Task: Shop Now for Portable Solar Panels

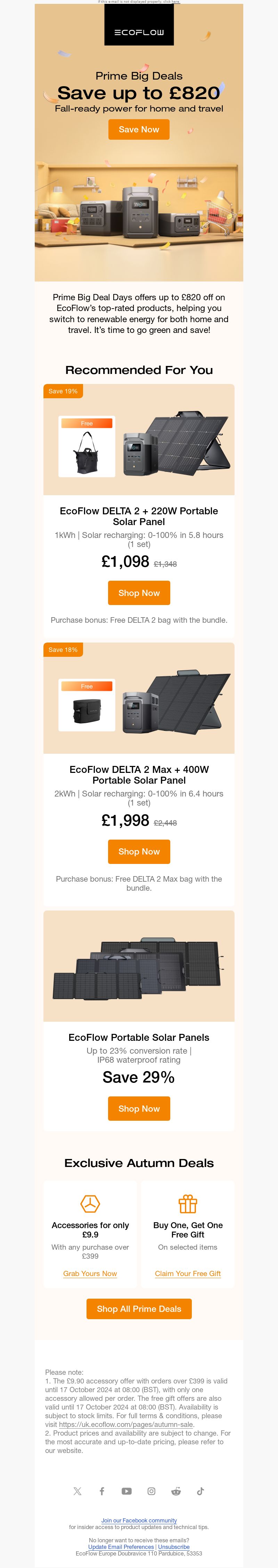Action: (139, 1108)
